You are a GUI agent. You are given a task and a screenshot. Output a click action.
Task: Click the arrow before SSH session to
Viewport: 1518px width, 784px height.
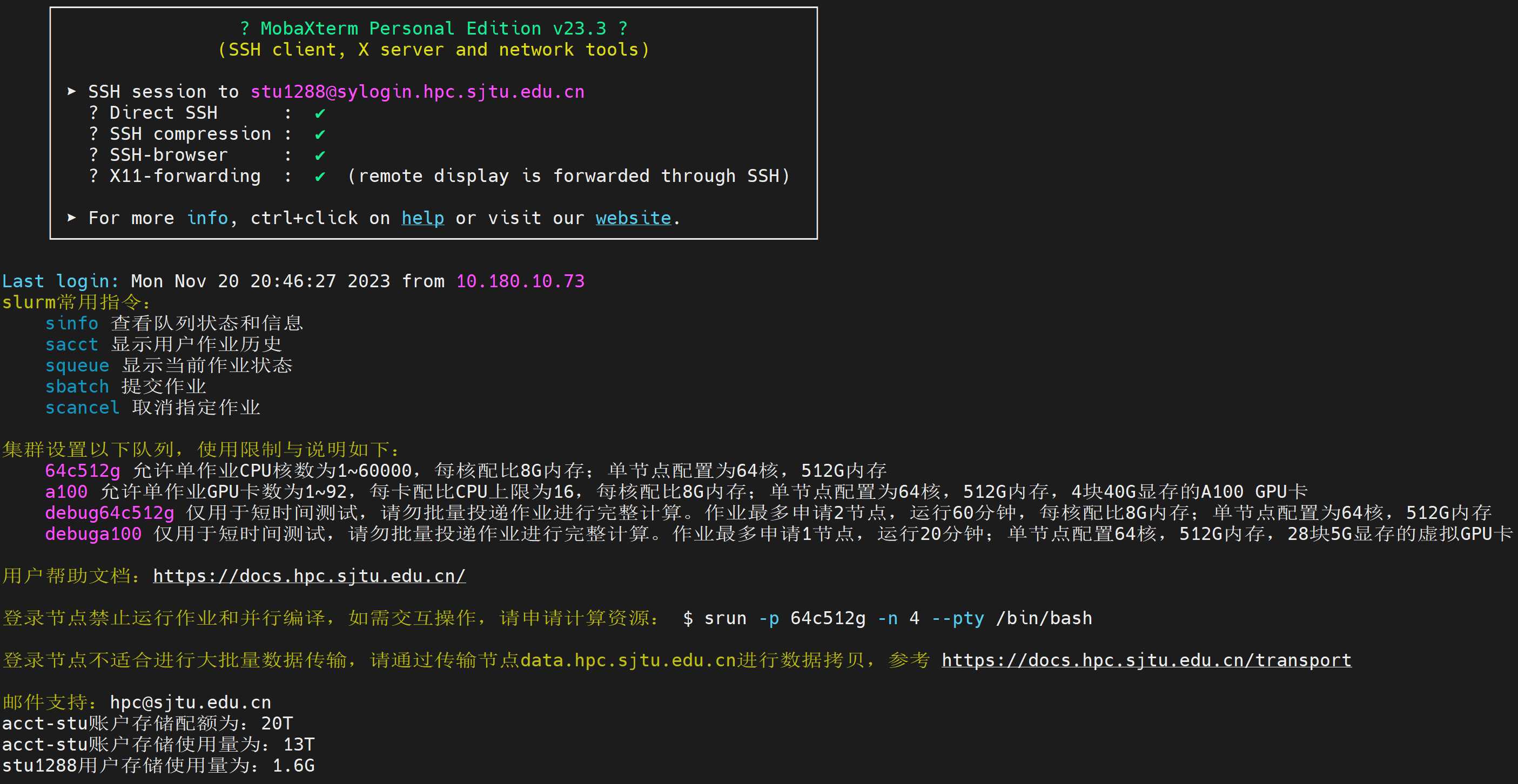[x=72, y=91]
